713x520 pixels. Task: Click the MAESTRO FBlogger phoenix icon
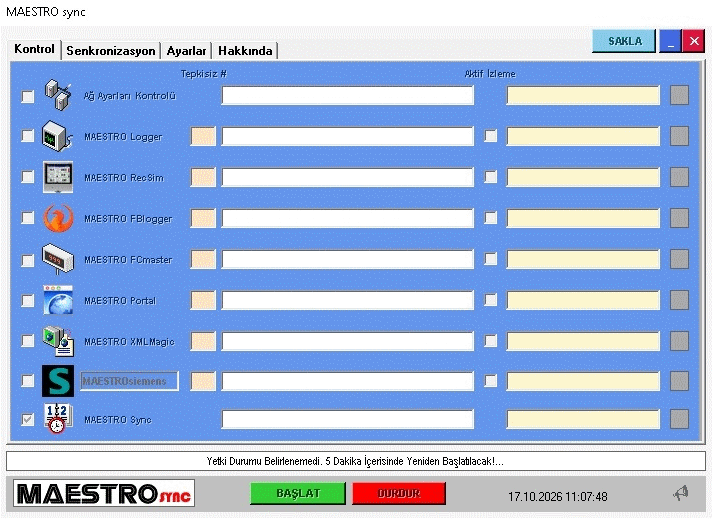(58, 218)
